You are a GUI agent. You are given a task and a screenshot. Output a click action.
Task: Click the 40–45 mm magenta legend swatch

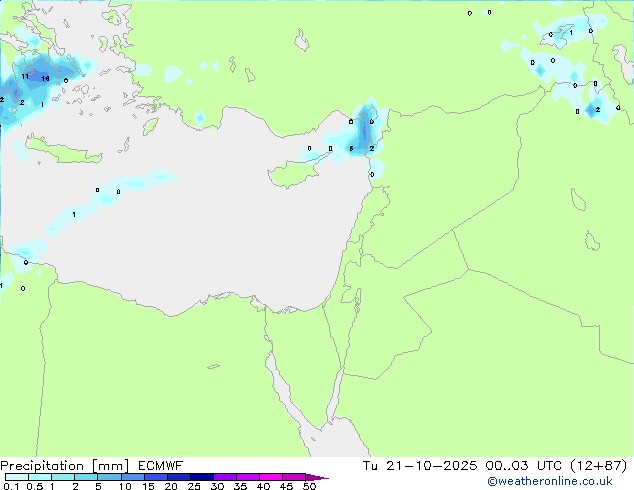point(271,477)
